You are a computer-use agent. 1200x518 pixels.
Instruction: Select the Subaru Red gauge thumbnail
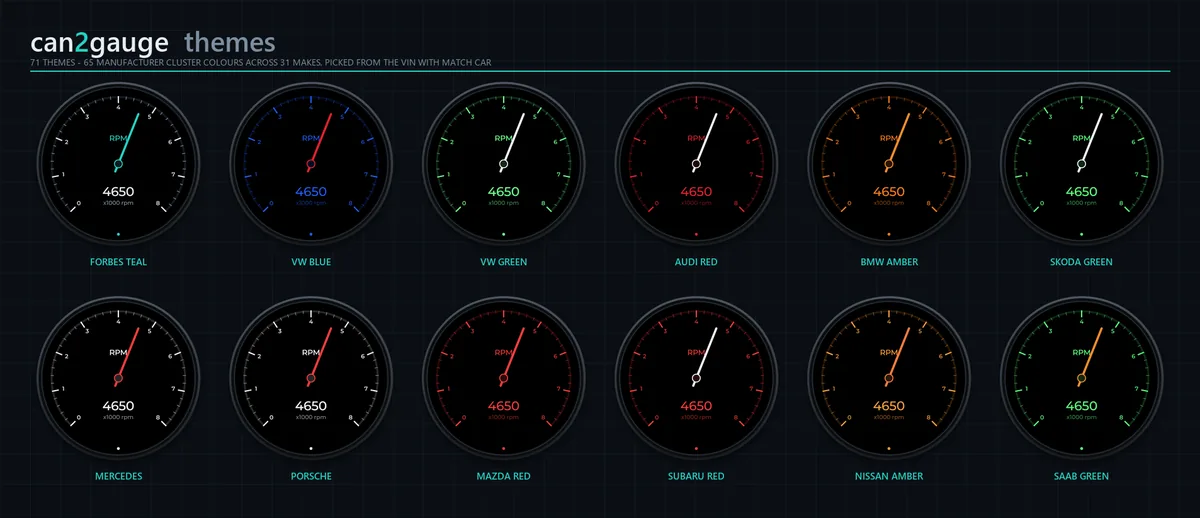click(696, 378)
